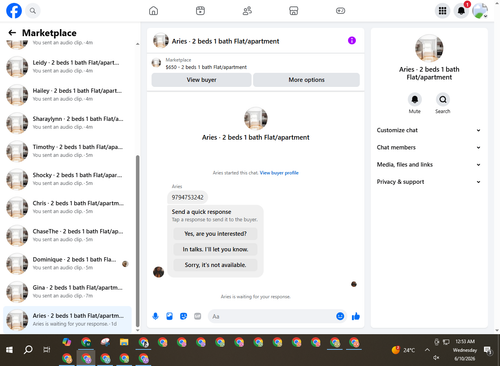Image resolution: width=500 pixels, height=366 pixels.
Task: Focus the message input field
Action: pyautogui.click(x=272, y=316)
